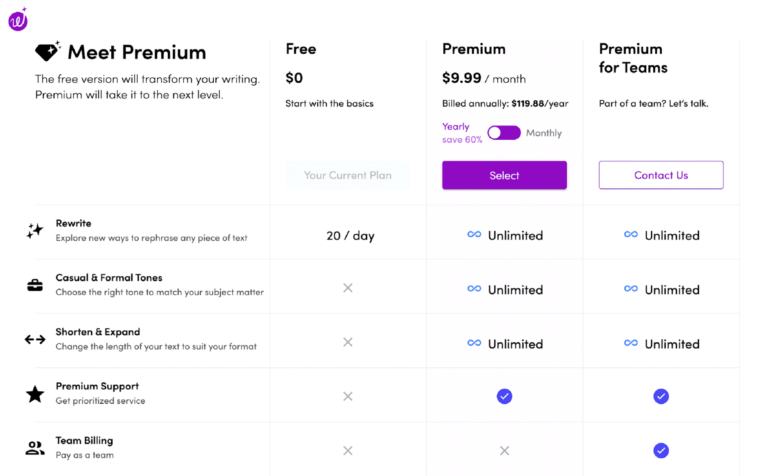Screen dimensions: 768x476
Task: Click the Contact Us button
Action: pyautogui.click(x=661, y=175)
